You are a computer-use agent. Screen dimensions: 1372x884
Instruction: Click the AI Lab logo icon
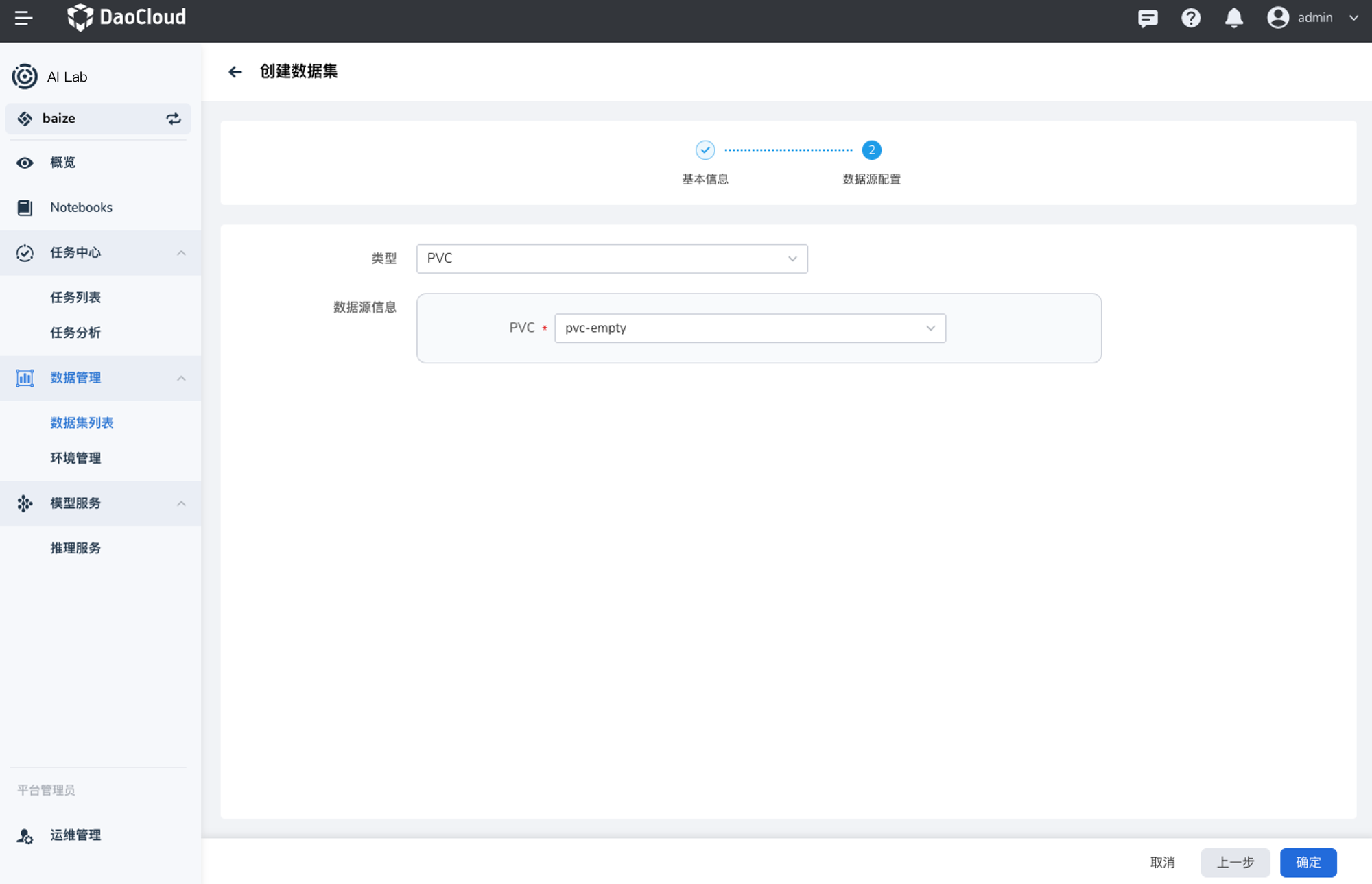click(25, 77)
